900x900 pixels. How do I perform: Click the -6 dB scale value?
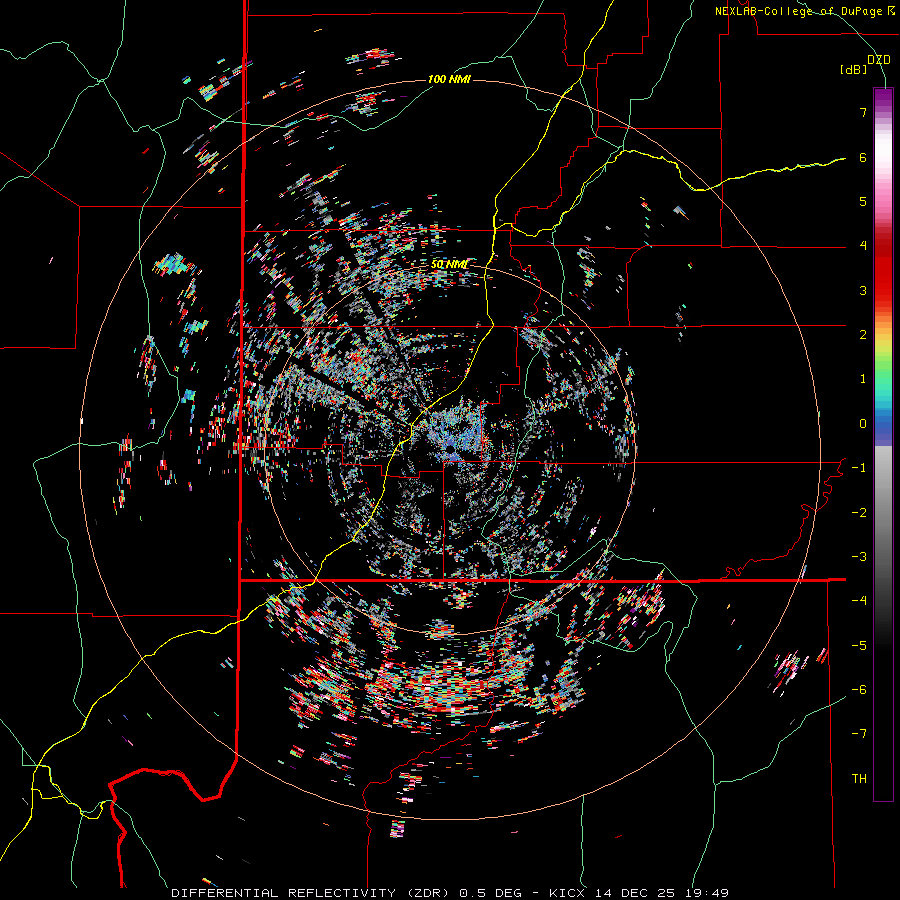(859, 690)
